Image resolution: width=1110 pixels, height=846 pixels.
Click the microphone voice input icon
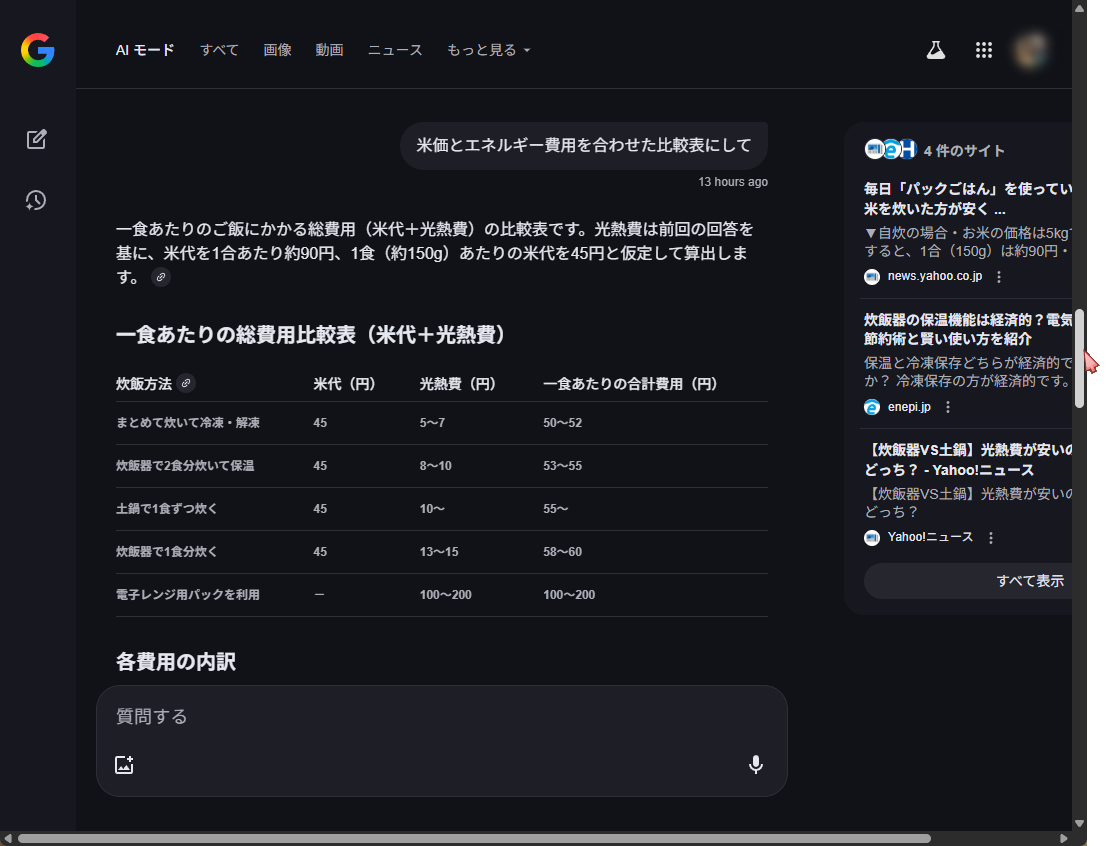756,765
